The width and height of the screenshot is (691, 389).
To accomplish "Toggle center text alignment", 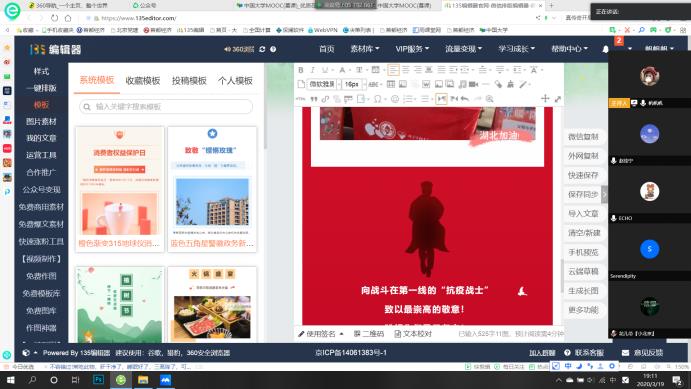I will tap(406, 70).
